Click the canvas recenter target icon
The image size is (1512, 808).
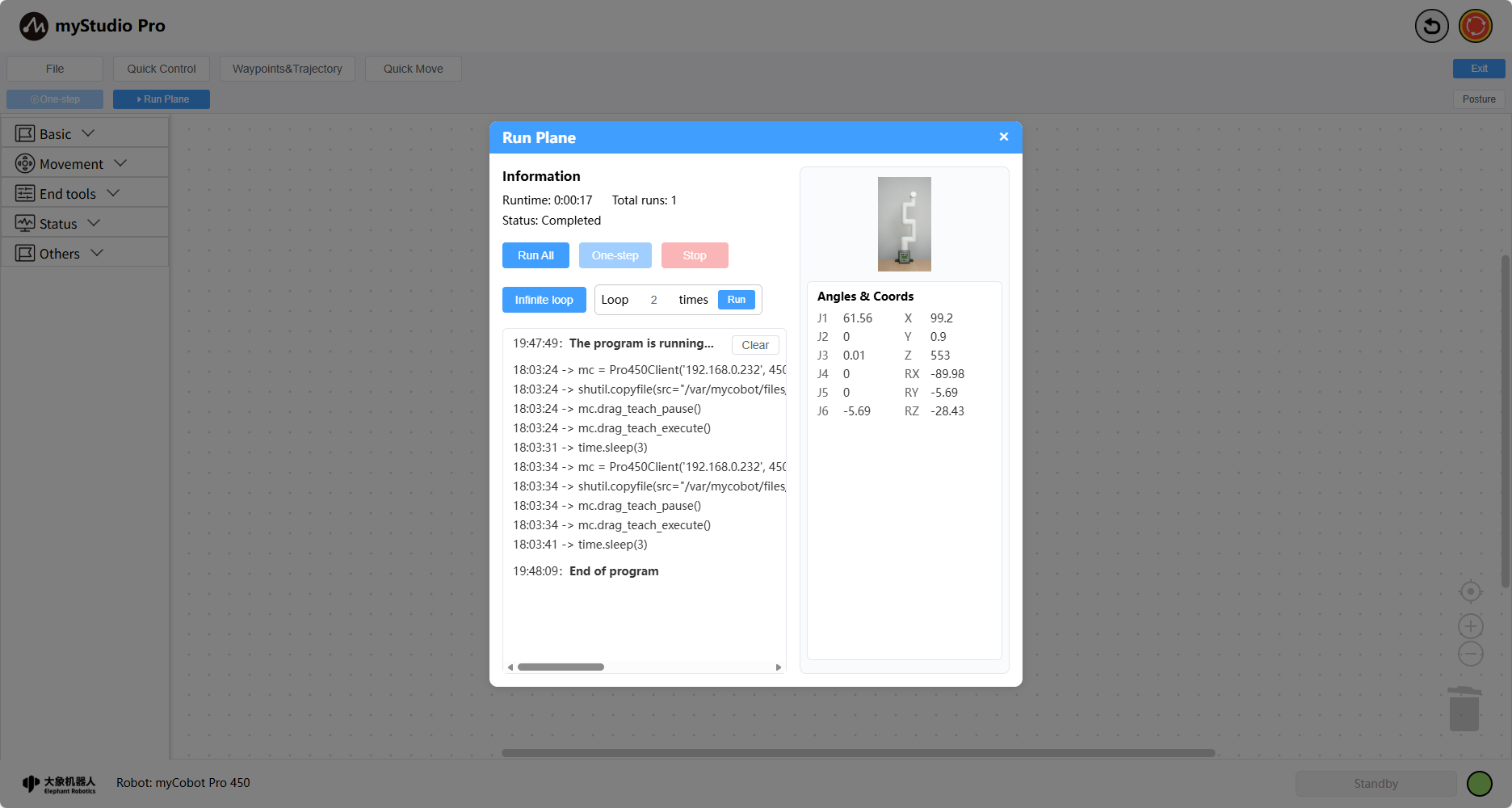tap(1470, 592)
